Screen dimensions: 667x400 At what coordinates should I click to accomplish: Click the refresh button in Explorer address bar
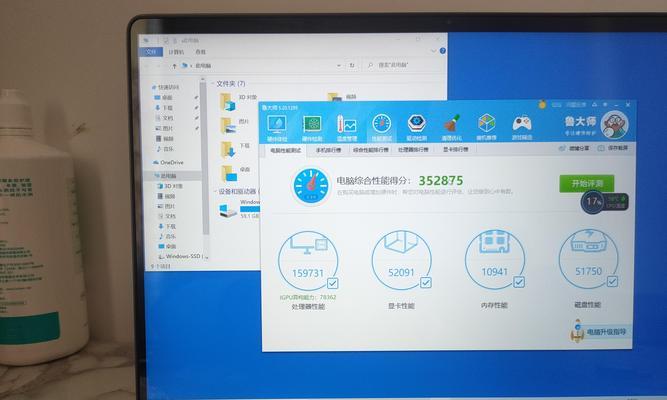(x=352, y=66)
